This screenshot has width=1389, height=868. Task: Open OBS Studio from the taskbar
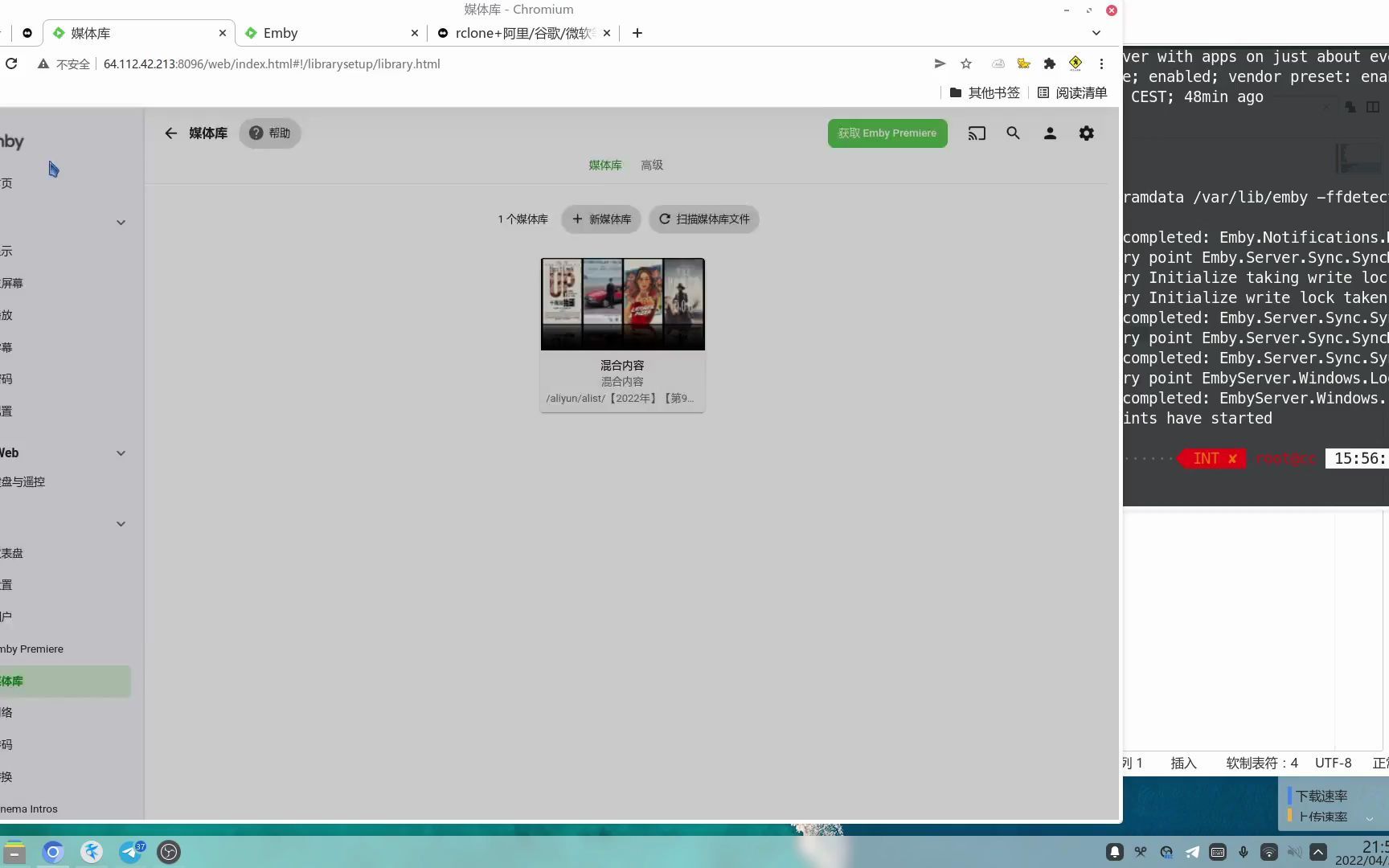click(169, 852)
